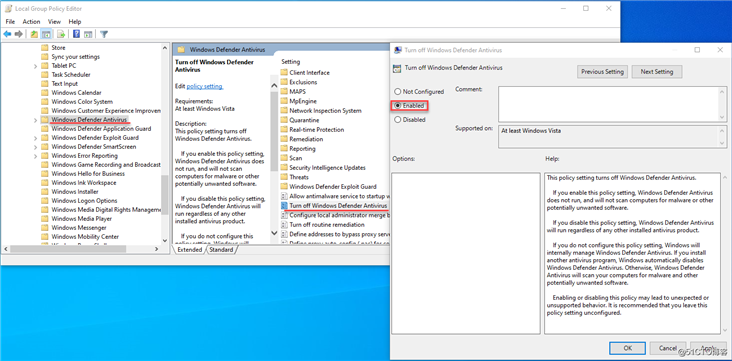
Task: Click the tree pane vertical scrollbar thumb
Action: [164, 195]
